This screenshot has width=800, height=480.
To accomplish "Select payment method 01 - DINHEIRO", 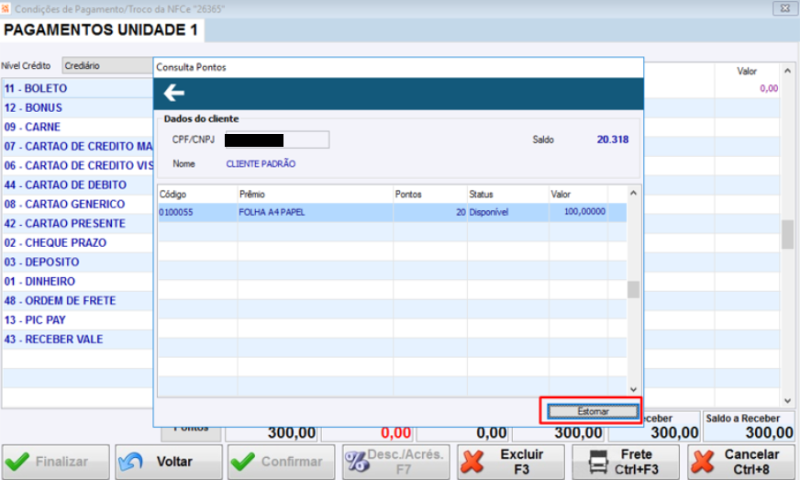I will pyautogui.click(x=78, y=282).
